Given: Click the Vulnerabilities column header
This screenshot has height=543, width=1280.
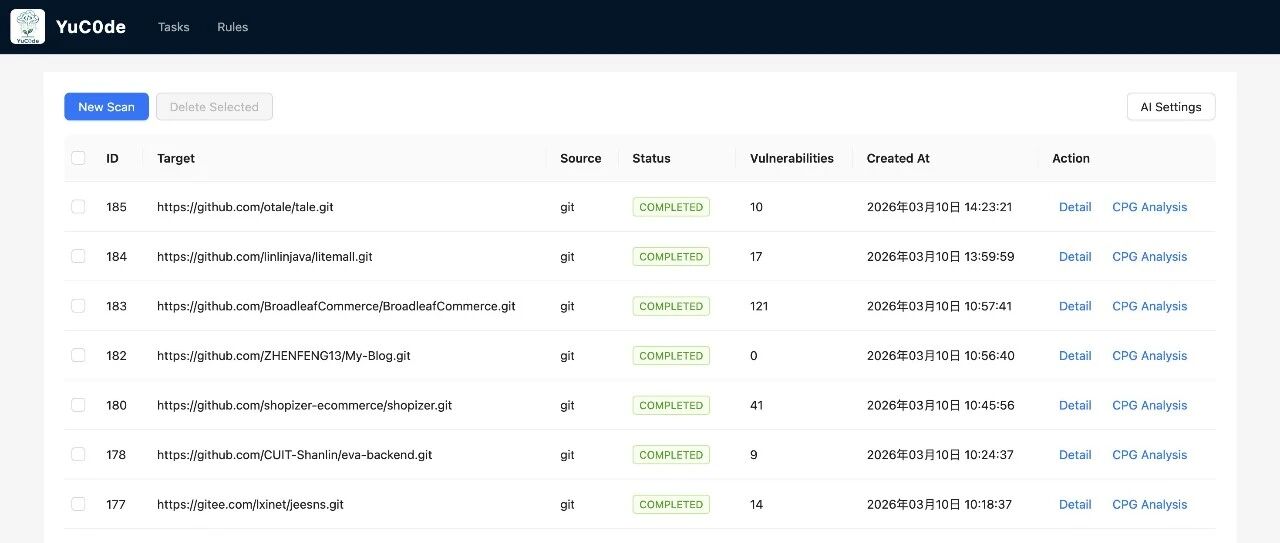Looking at the screenshot, I should pos(792,158).
